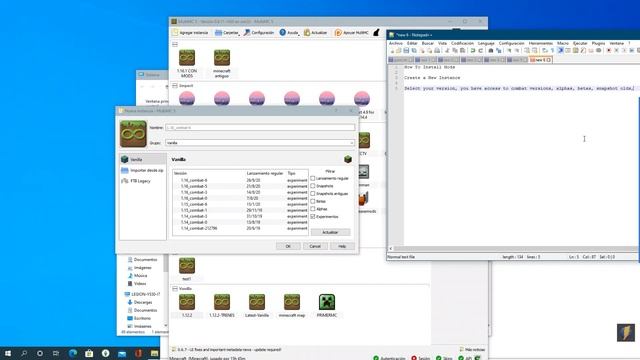This screenshot has height=360, width=640.
Task: Click Help in the new instance dialog
Action: point(342,246)
